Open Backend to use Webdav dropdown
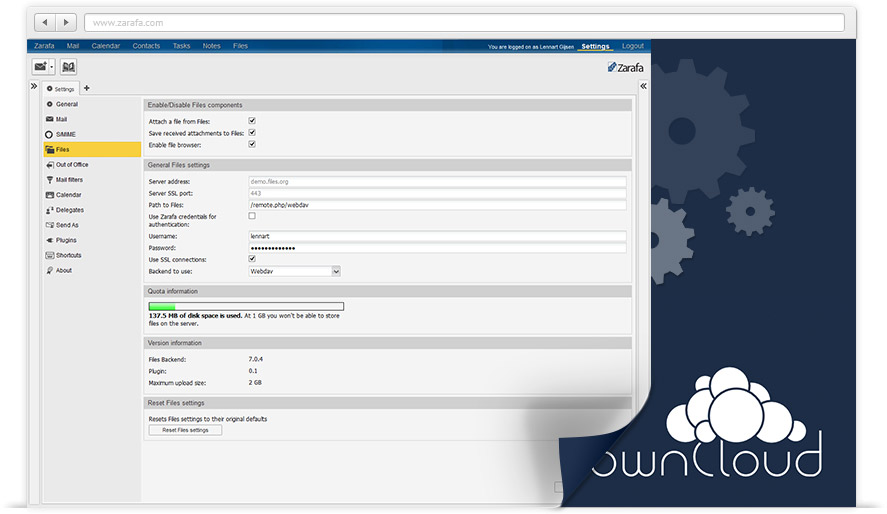This screenshot has height=514, width=887. coord(294,271)
